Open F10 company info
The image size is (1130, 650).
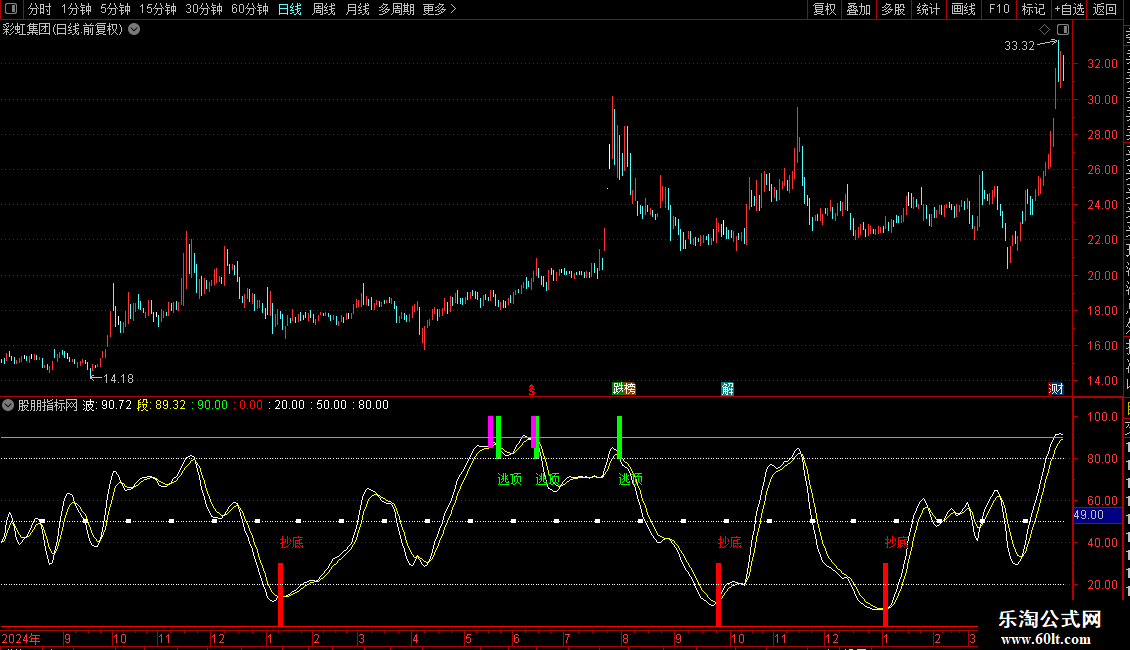point(999,9)
